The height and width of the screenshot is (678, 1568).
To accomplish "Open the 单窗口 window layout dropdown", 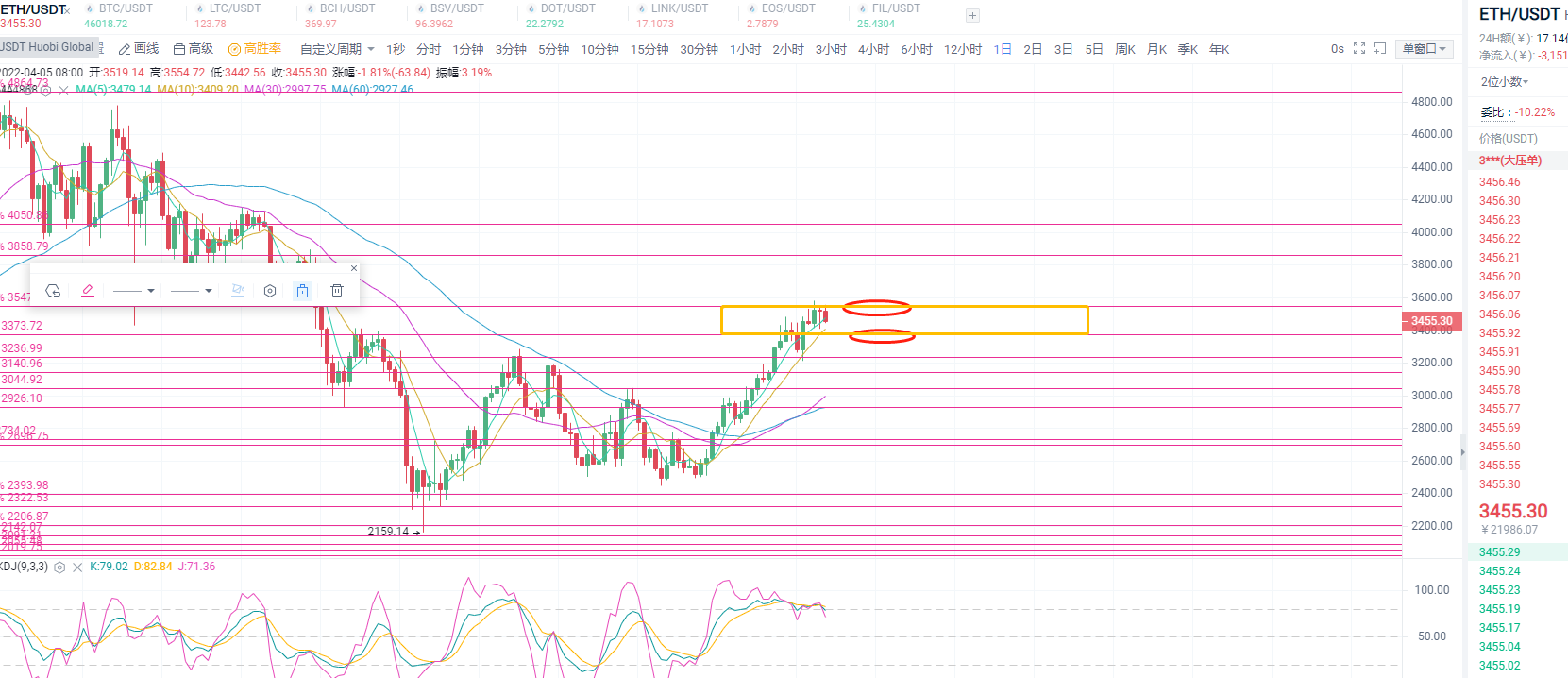I will (1425, 49).
